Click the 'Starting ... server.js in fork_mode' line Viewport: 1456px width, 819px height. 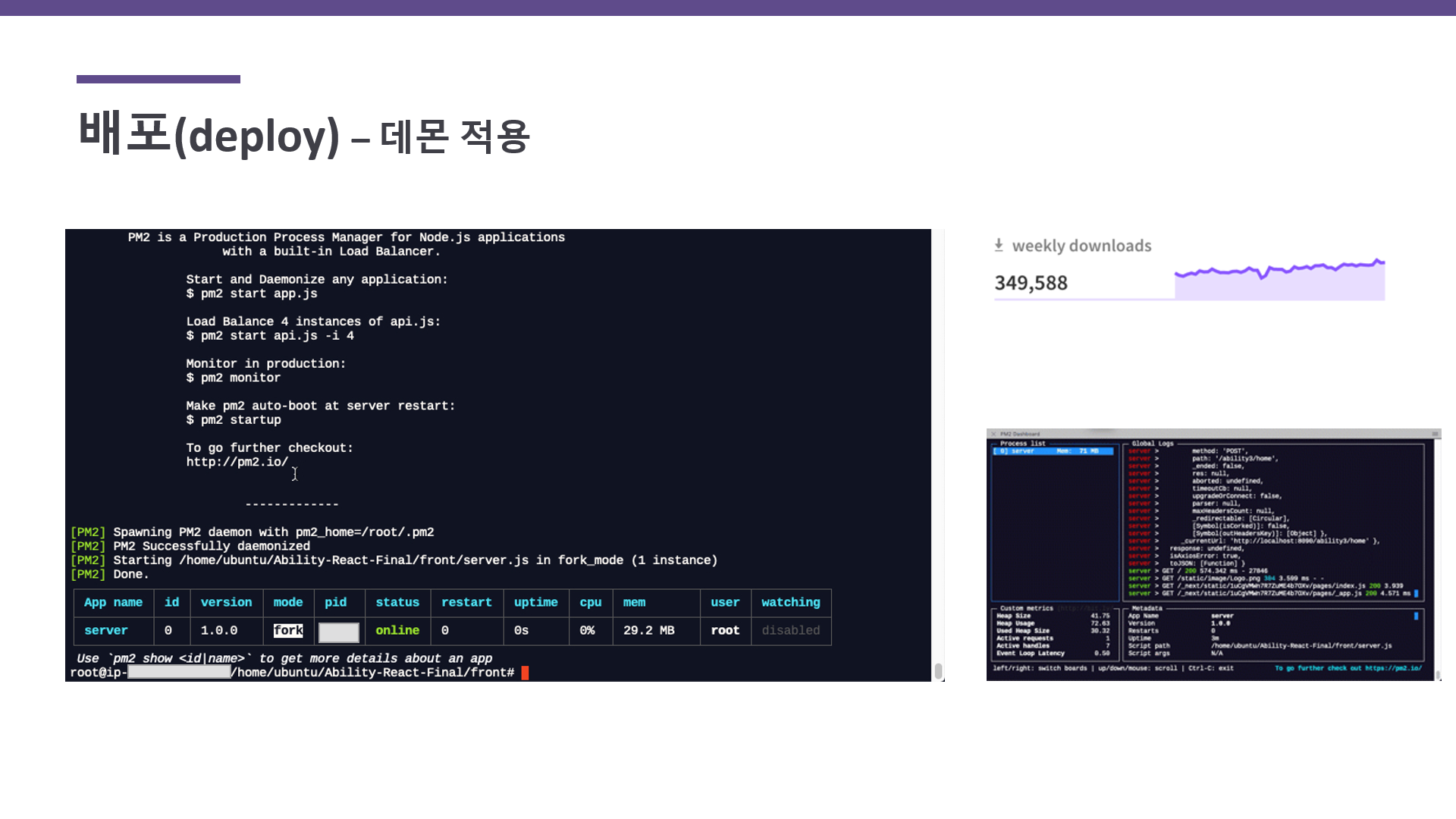point(394,560)
